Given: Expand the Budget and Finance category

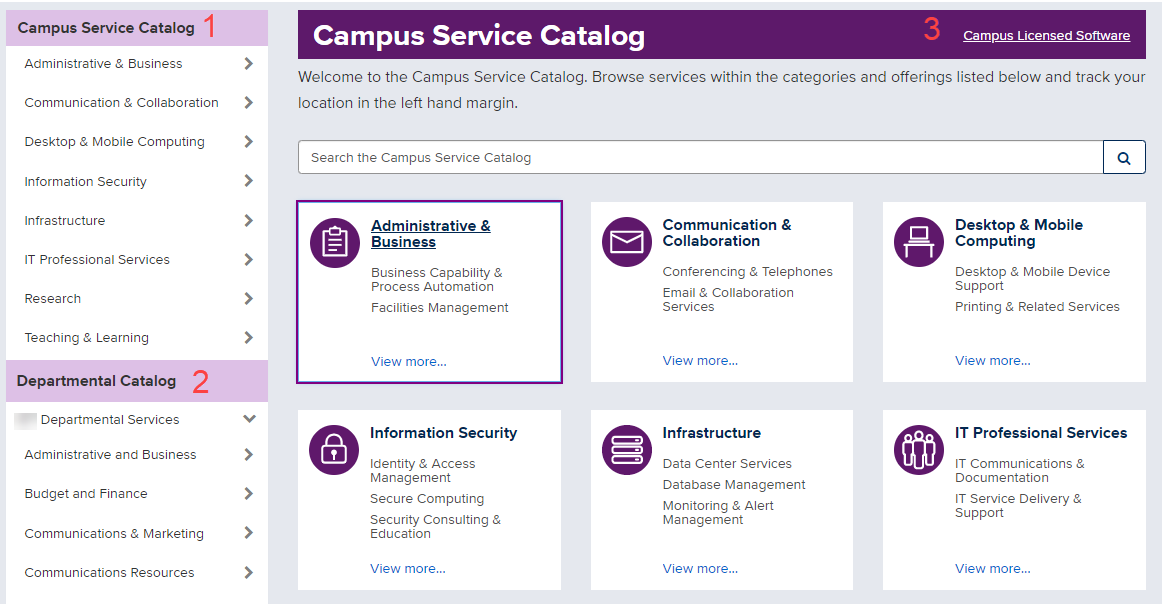Looking at the screenshot, I should coord(249,493).
